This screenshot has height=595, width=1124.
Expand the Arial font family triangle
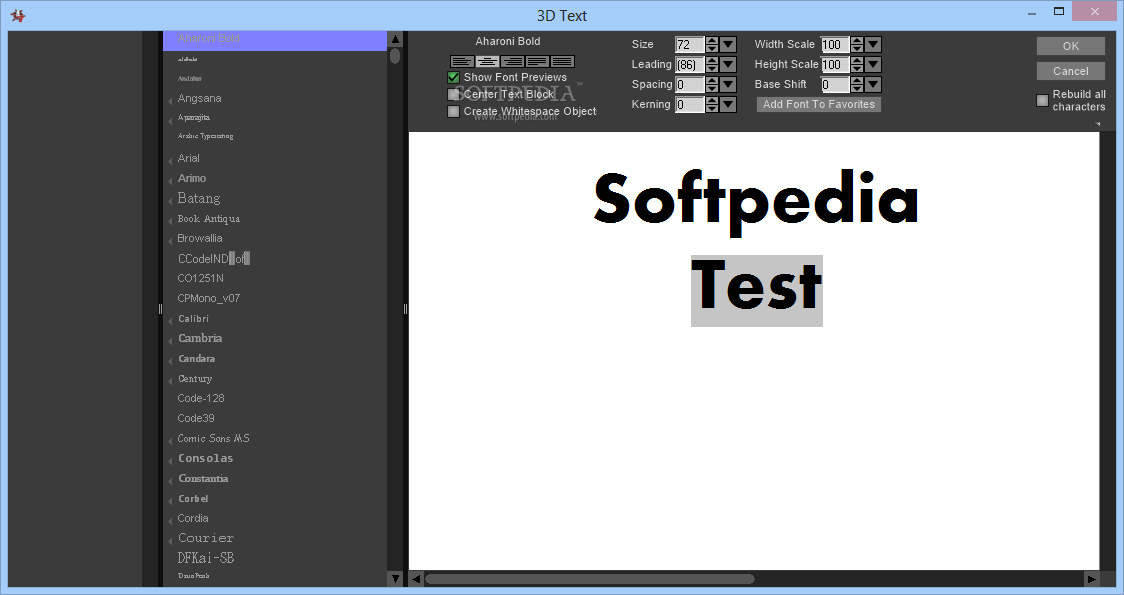click(170, 161)
